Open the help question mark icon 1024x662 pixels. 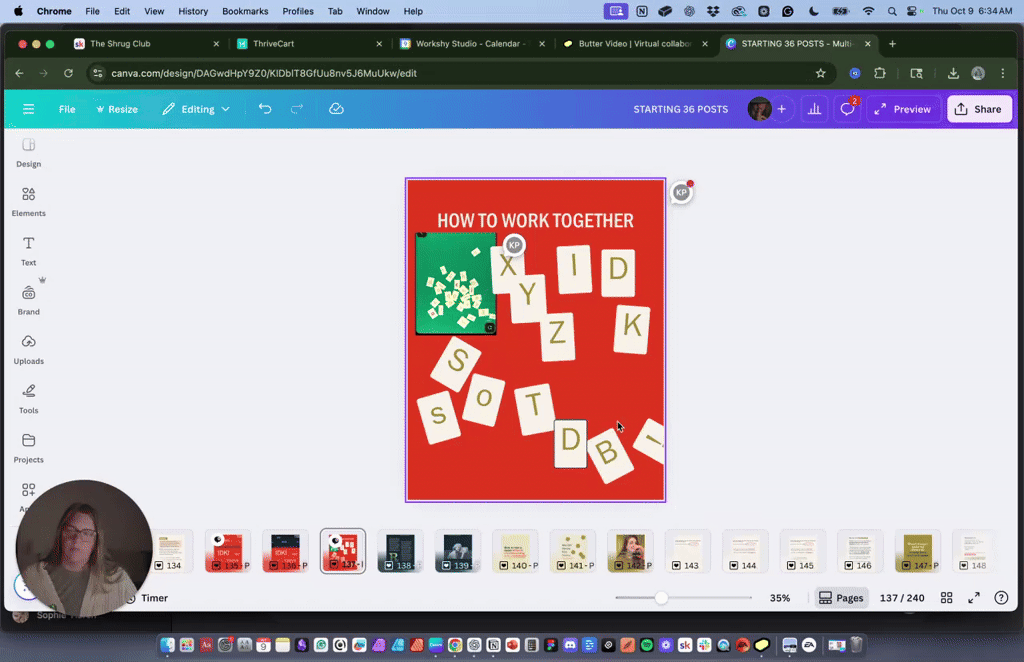(1000, 597)
